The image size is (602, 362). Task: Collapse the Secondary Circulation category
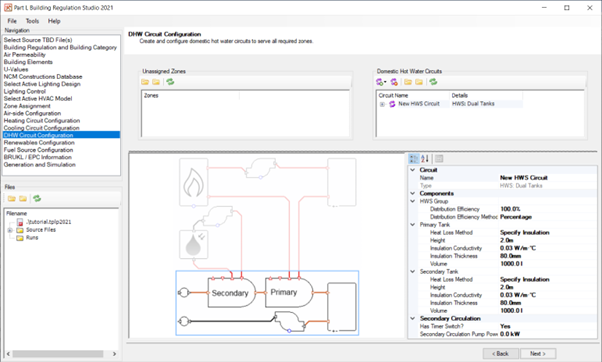(413, 318)
